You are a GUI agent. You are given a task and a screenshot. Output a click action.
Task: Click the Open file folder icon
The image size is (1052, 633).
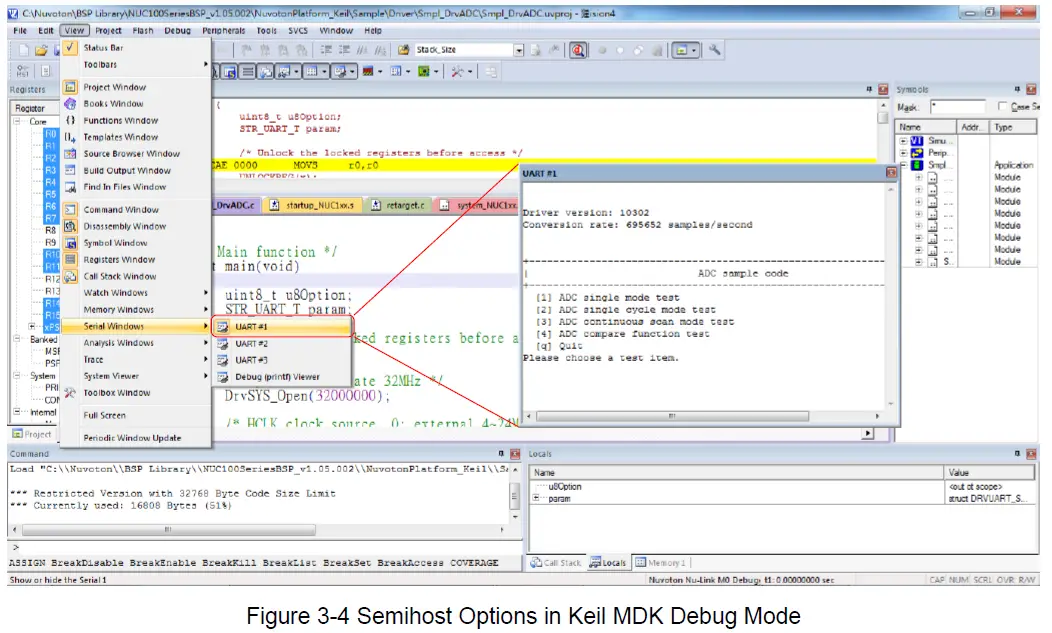[x=41, y=50]
